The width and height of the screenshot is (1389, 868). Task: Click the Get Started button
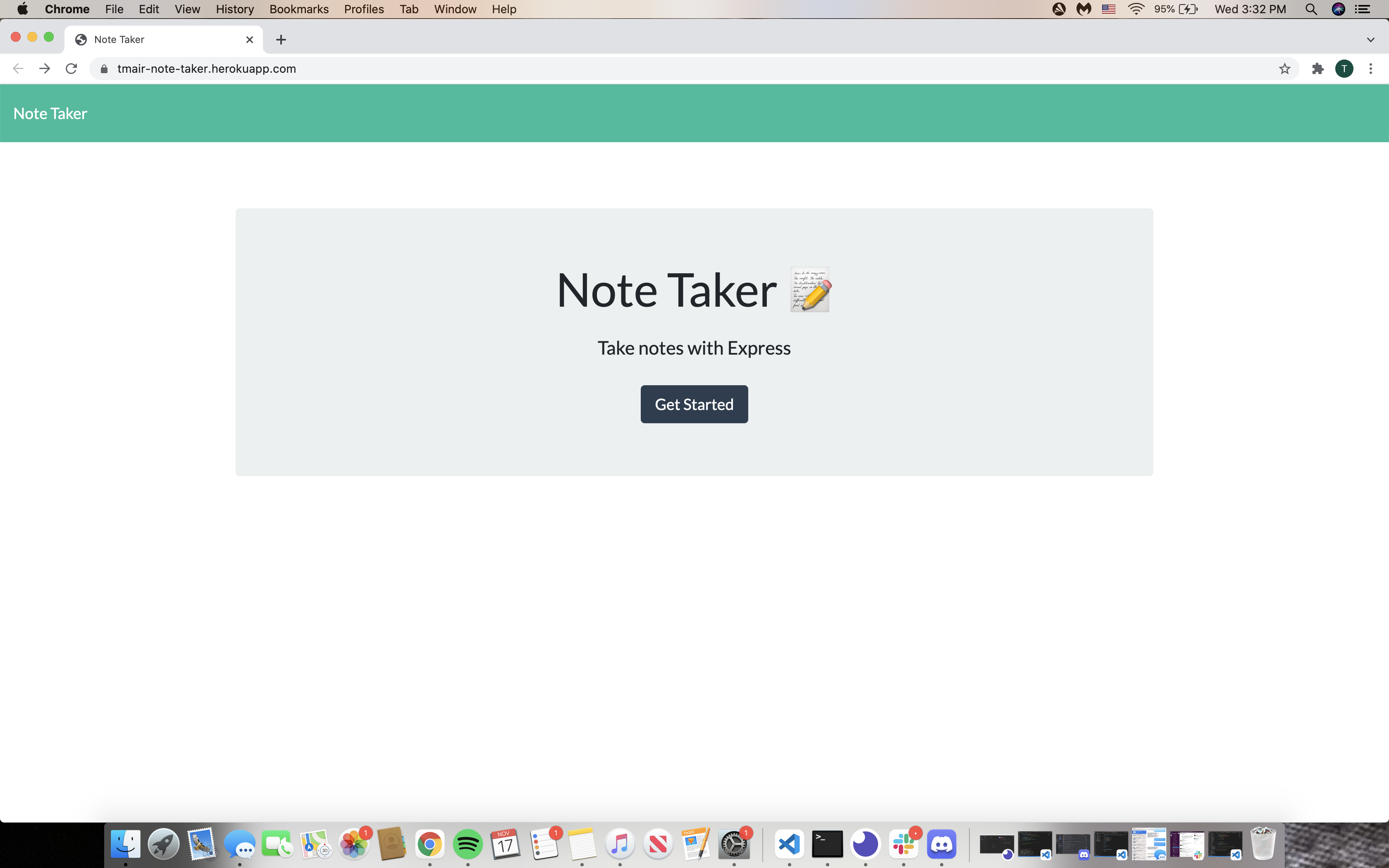click(x=694, y=403)
